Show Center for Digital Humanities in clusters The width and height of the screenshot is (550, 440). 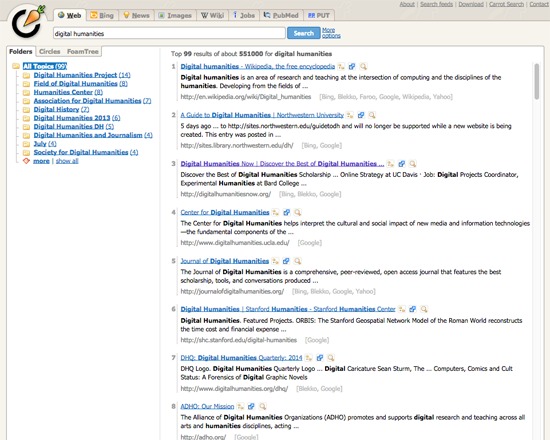(x=275, y=212)
